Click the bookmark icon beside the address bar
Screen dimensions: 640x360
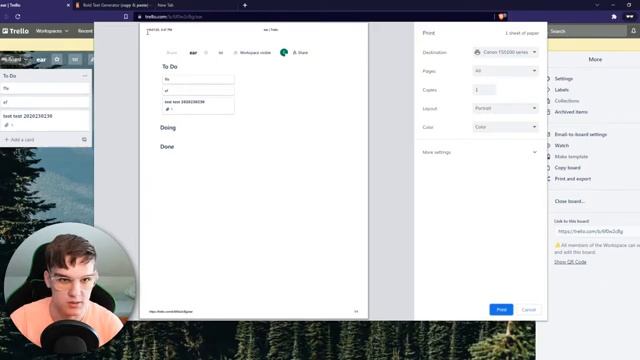coord(126,17)
